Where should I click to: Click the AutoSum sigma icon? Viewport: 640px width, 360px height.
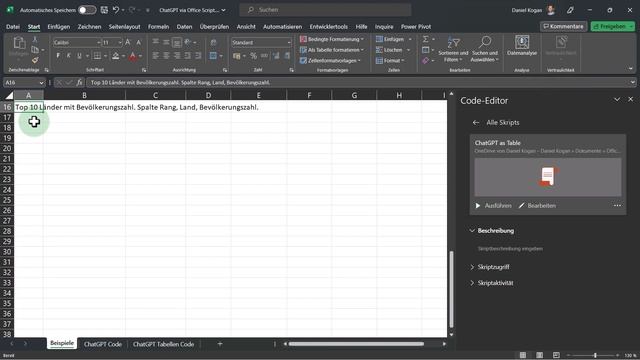[x=426, y=39]
